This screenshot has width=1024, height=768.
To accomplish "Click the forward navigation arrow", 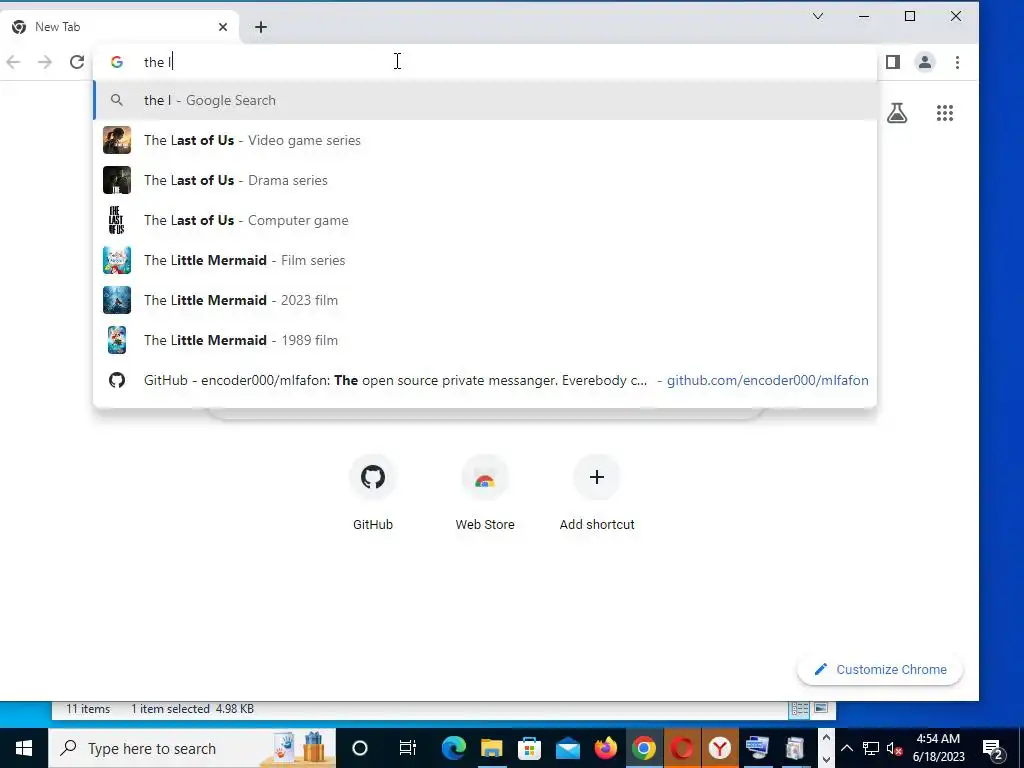I will pyautogui.click(x=45, y=62).
